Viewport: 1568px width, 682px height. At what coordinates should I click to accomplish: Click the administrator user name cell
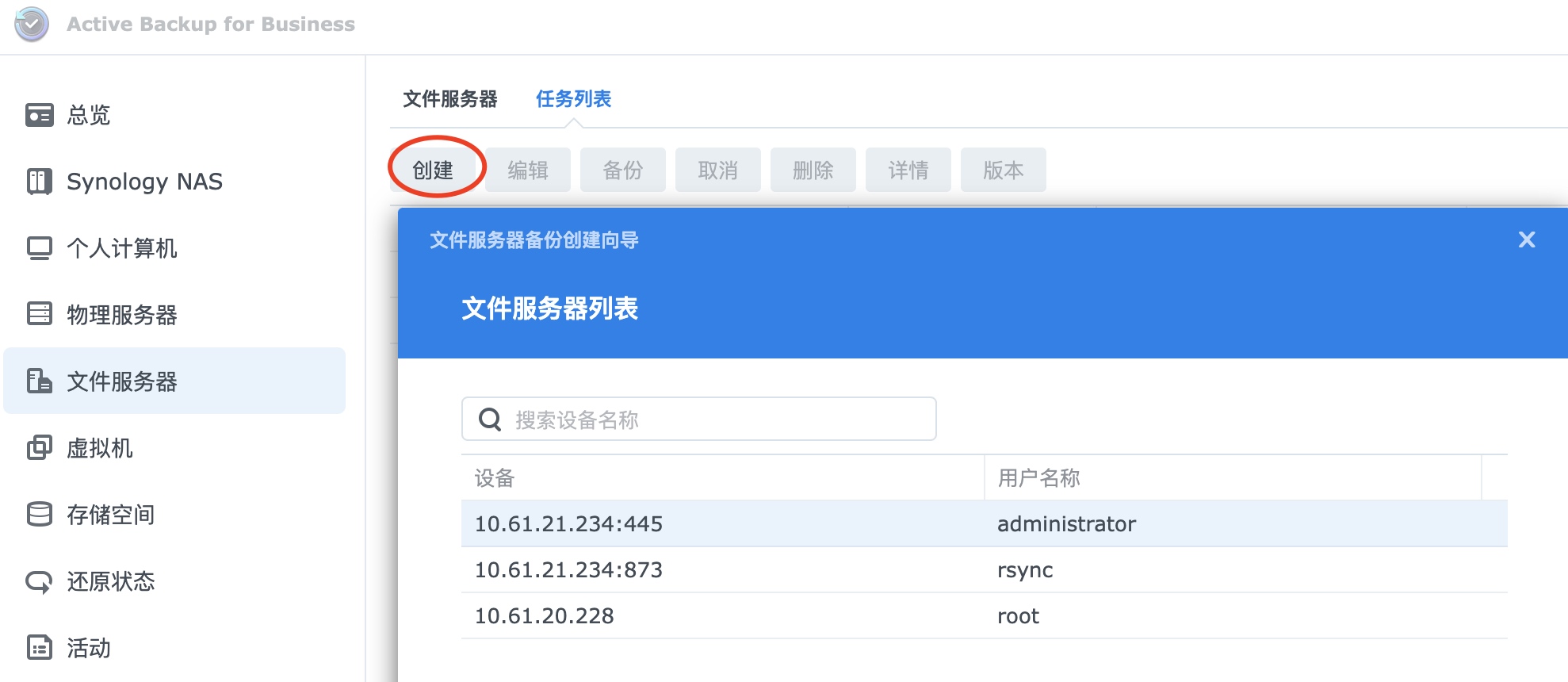1066,523
